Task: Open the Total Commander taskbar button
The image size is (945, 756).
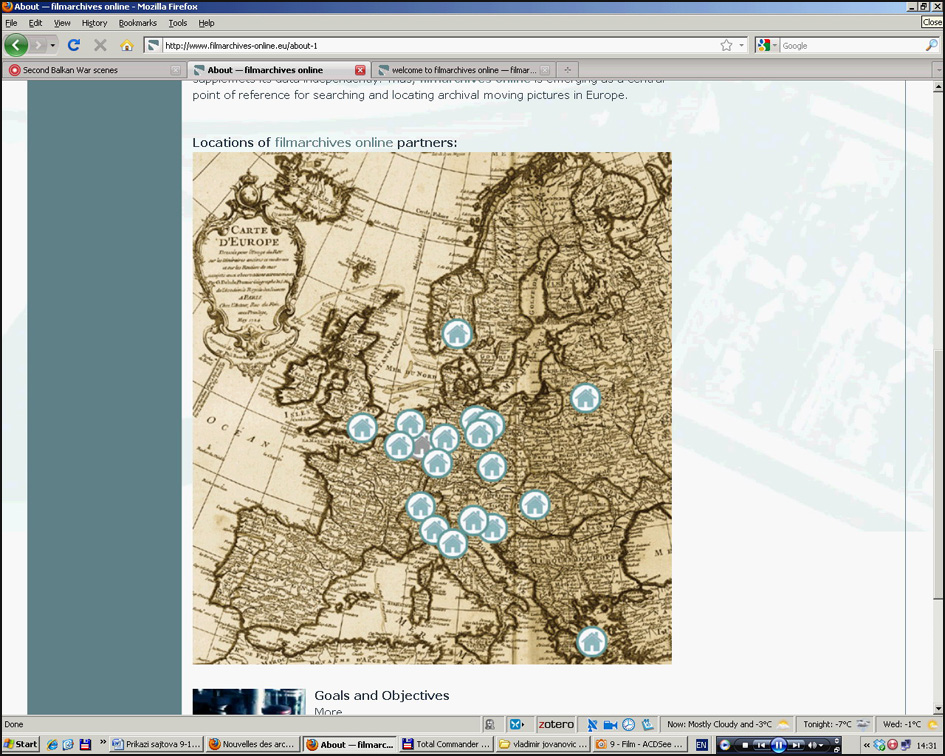Action: coord(446,745)
